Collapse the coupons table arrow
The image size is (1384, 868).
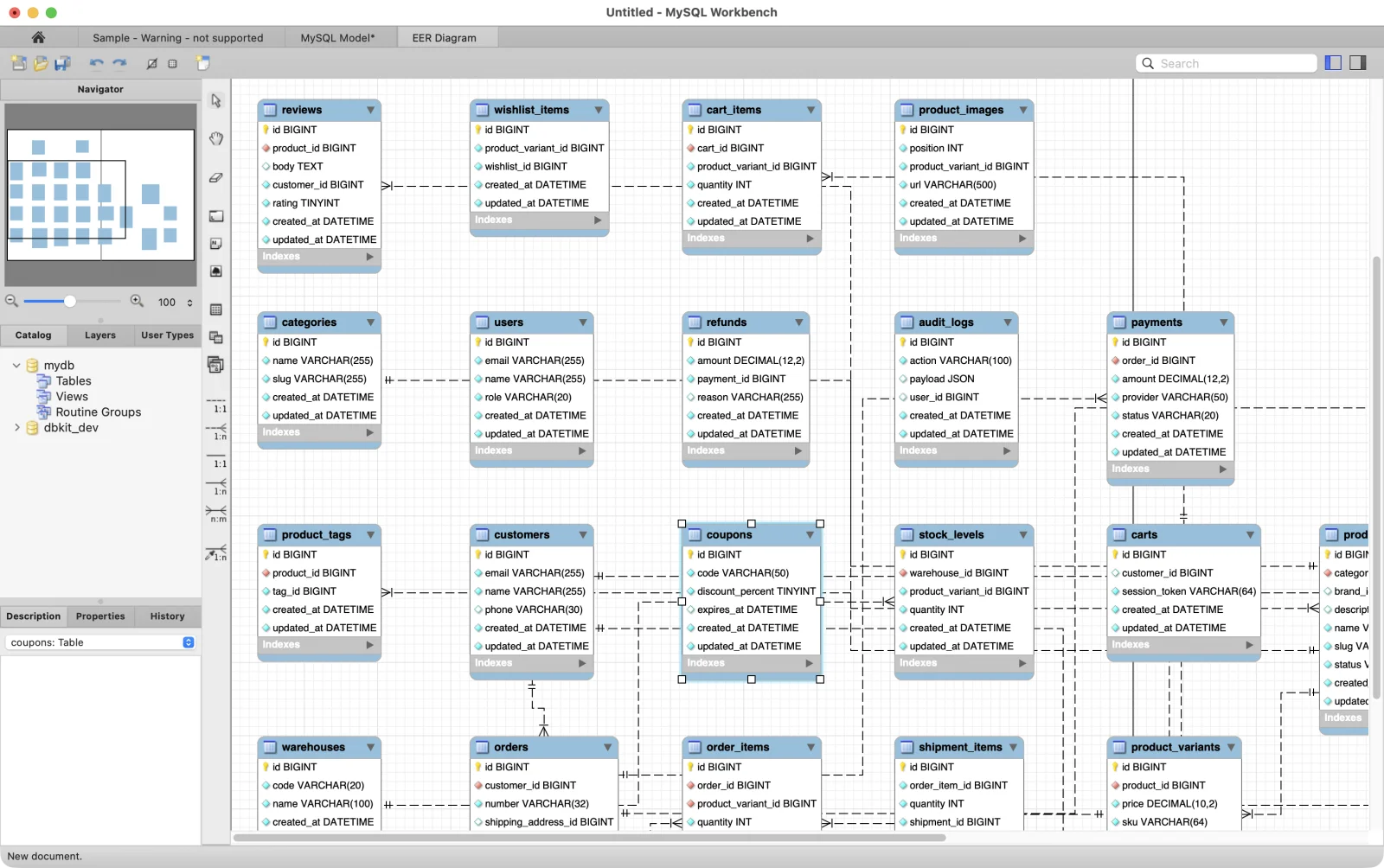click(x=811, y=535)
